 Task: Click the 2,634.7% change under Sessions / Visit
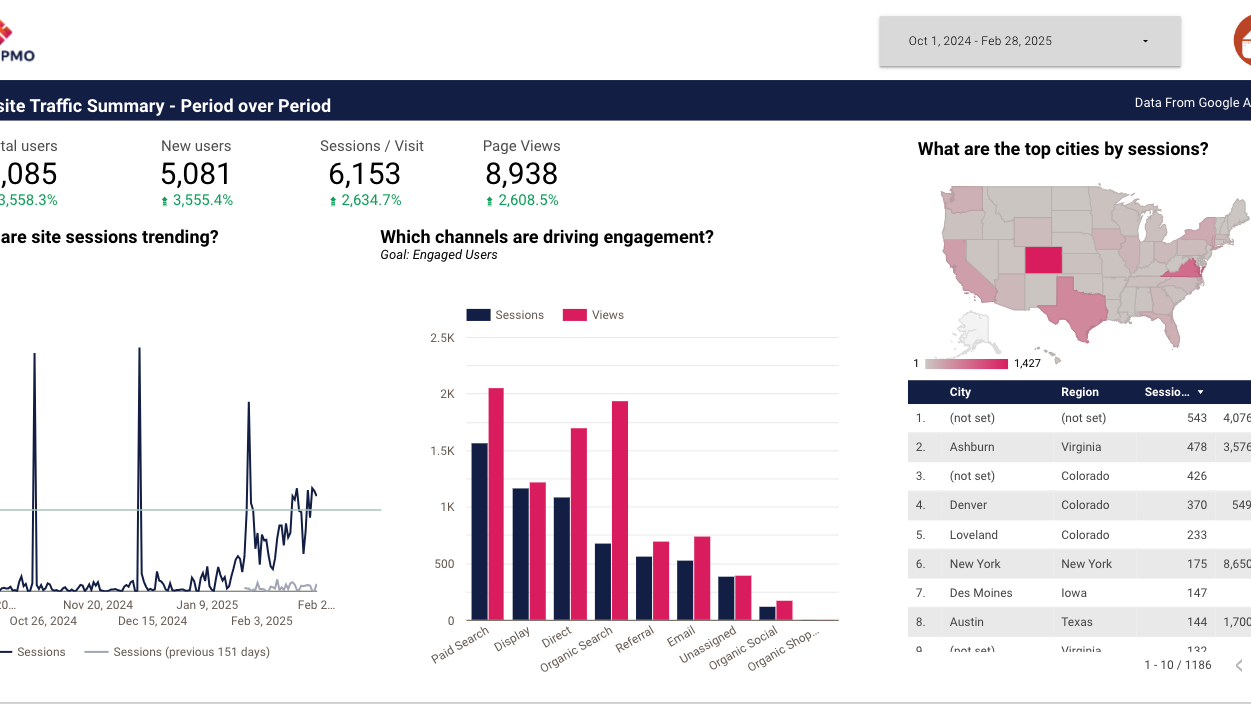(371, 201)
